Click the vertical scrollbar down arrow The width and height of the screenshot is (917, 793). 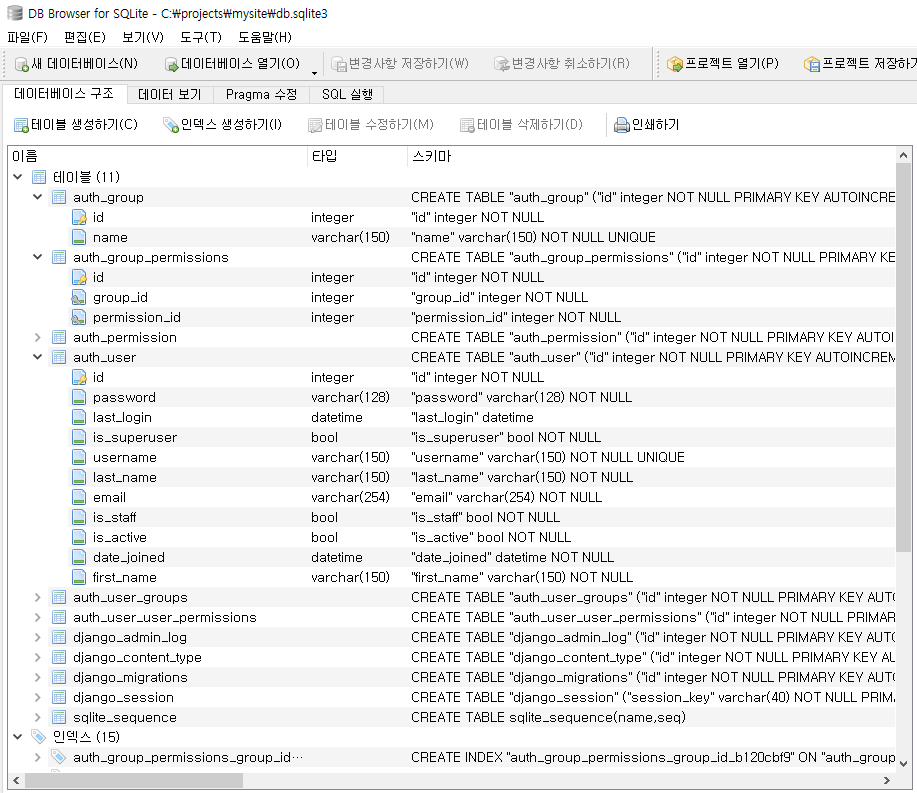pos(904,764)
